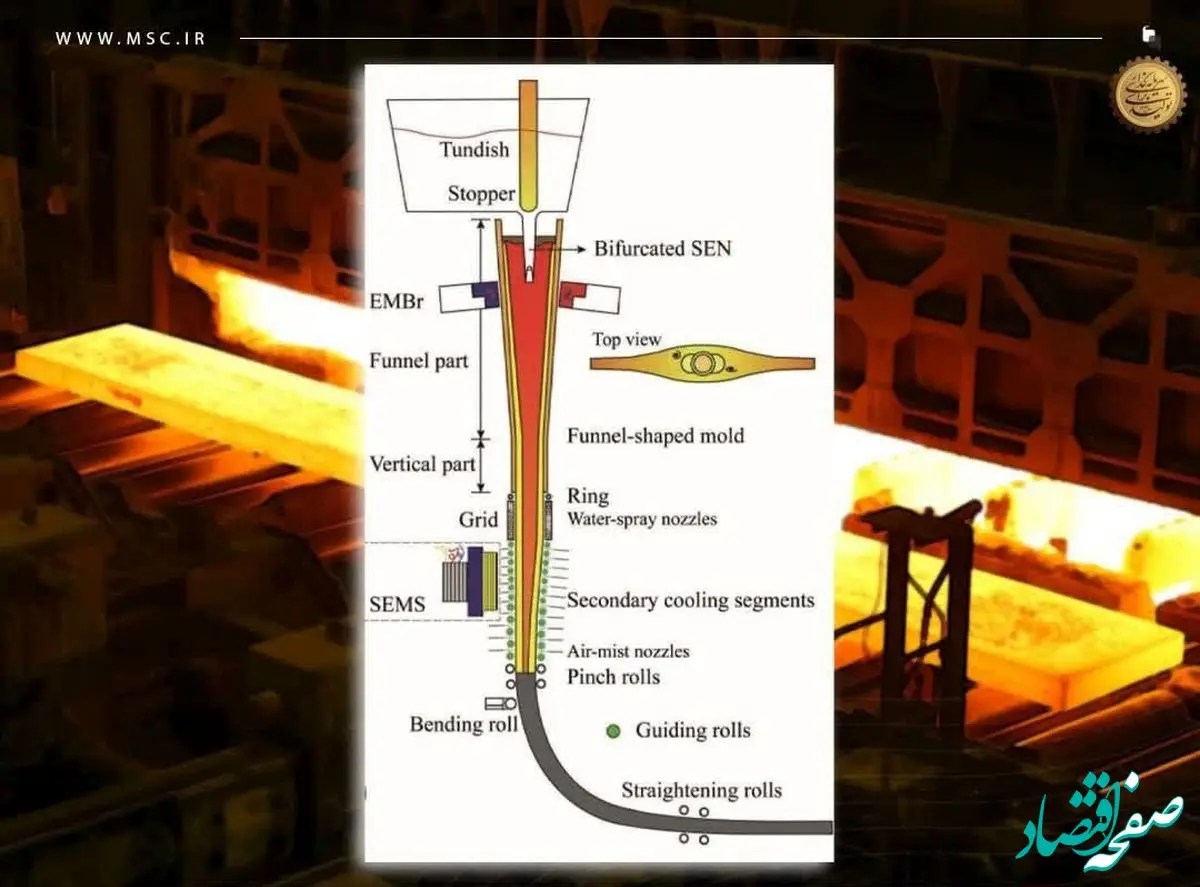Image resolution: width=1200 pixels, height=887 pixels.
Task: Click the round gold emblem logo
Action: tap(1149, 93)
